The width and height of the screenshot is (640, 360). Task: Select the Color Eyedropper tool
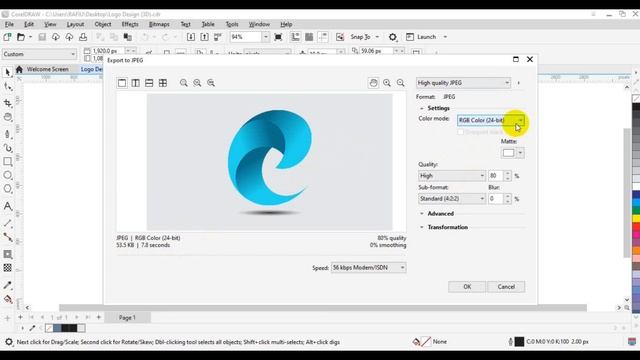(x=7, y=285)
